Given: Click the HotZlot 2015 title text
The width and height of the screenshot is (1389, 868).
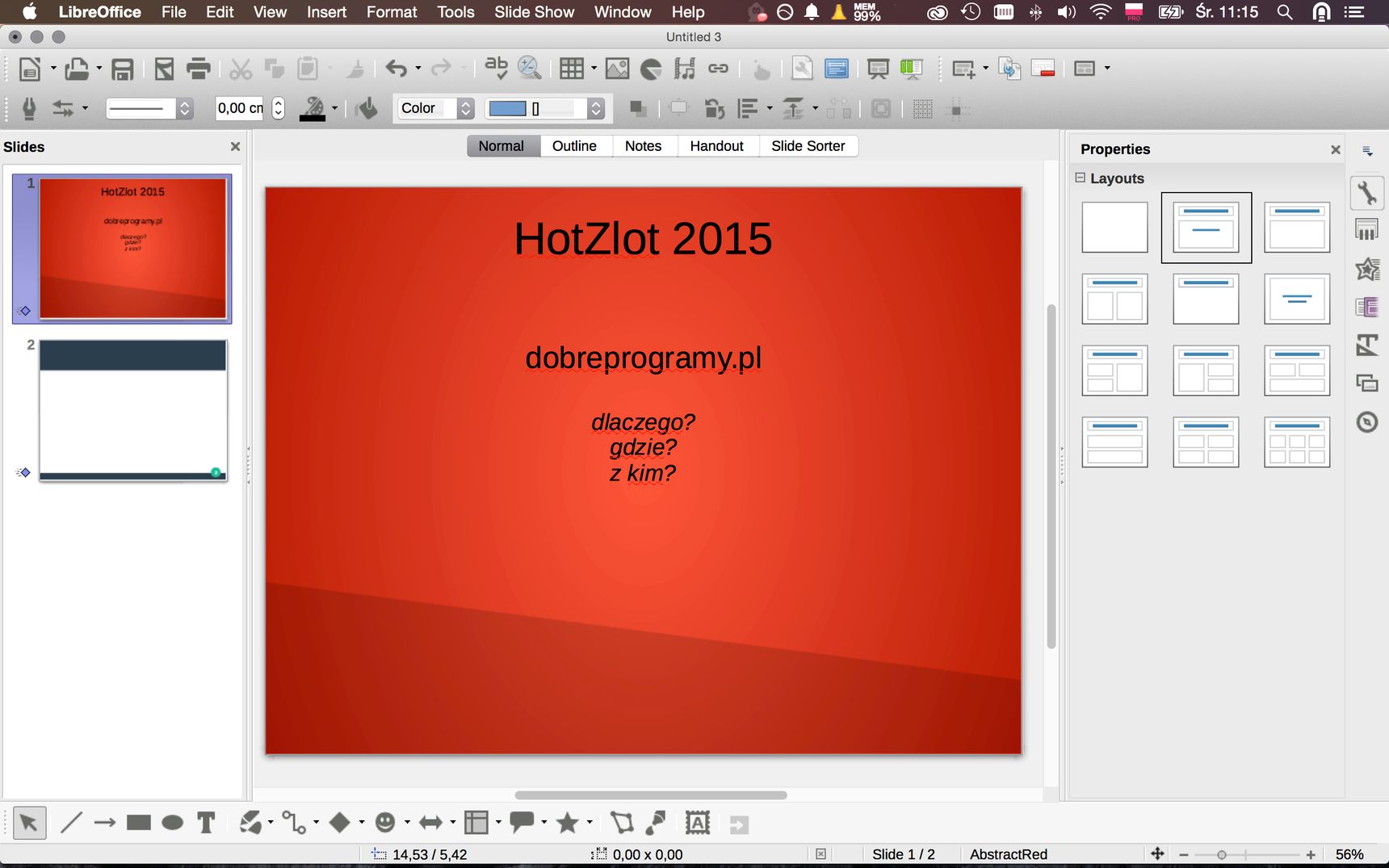Looking at the screenshot, I should click(x=643, y=239).
